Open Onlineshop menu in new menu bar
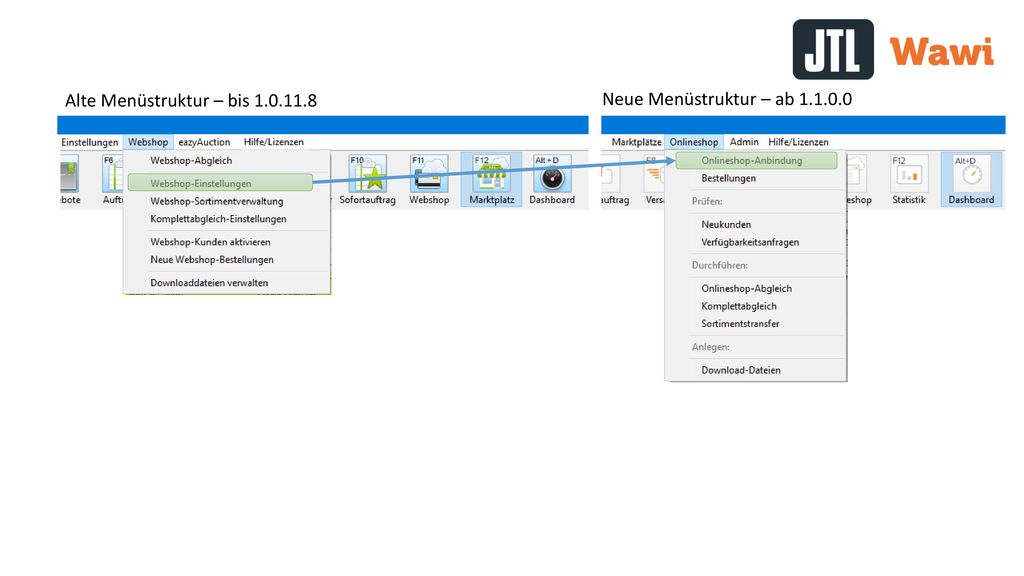The width and height of the screenshot is (1024, 576). pos(694,142)
